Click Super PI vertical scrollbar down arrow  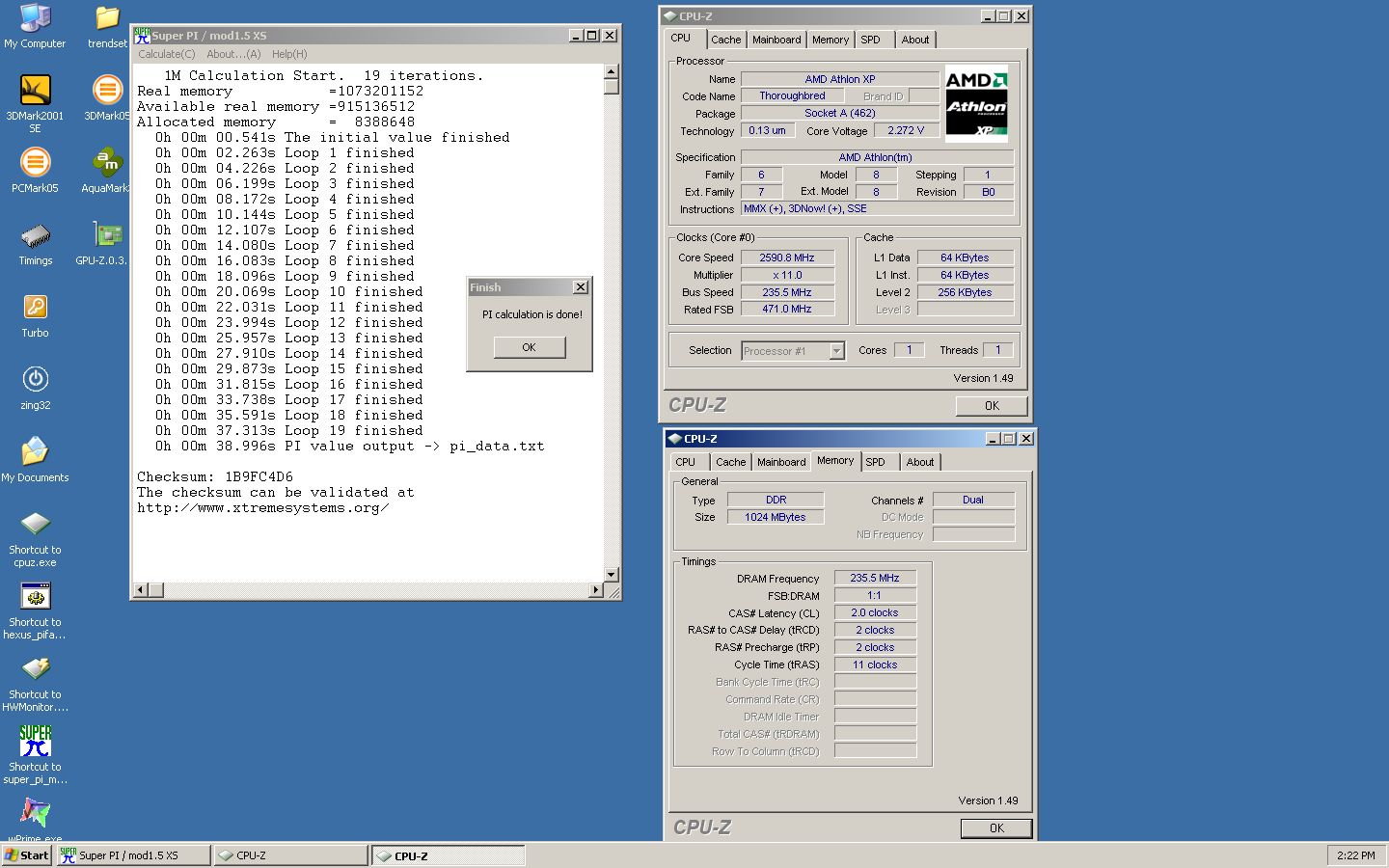click(x=611, y=575)
